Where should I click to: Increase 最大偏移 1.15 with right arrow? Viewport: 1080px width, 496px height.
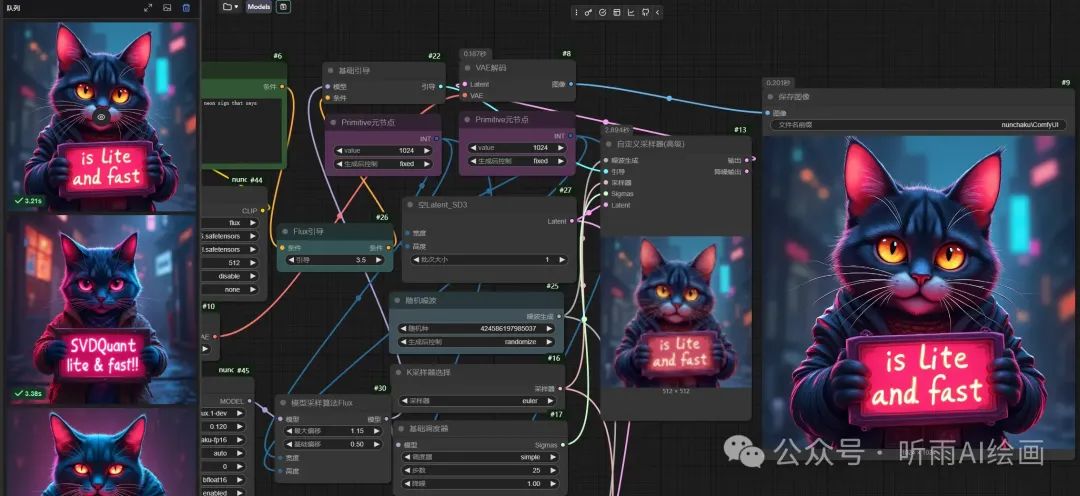[x=378, y=431]
